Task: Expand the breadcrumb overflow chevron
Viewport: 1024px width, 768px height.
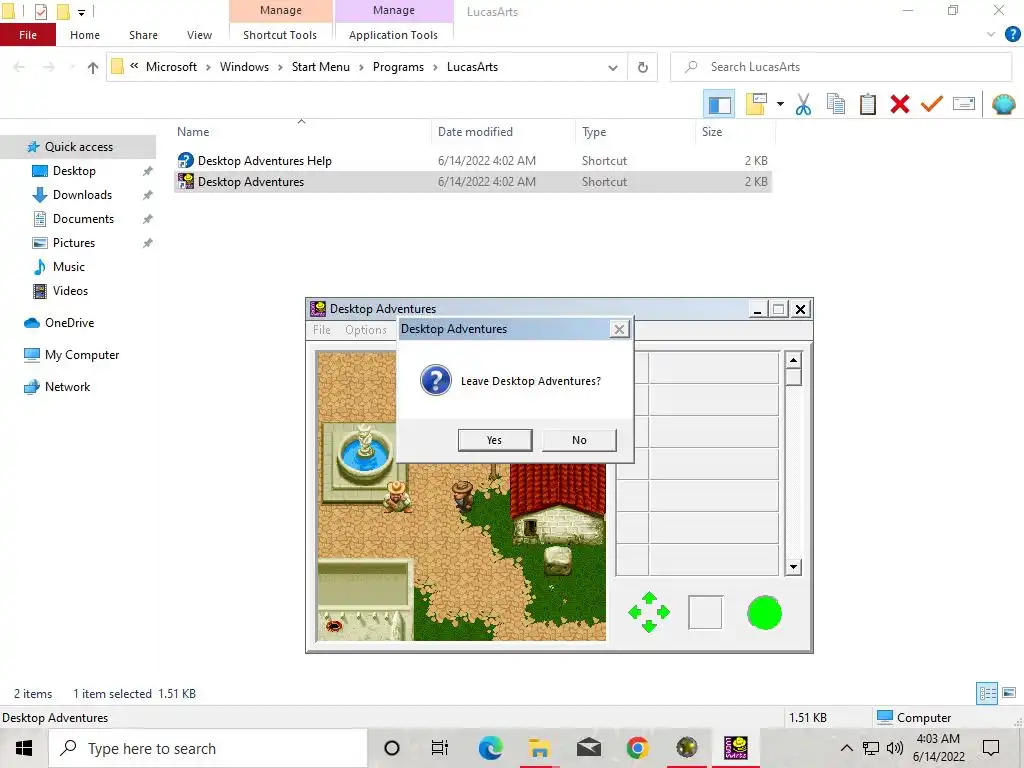Action: click(x=134, y=66)
